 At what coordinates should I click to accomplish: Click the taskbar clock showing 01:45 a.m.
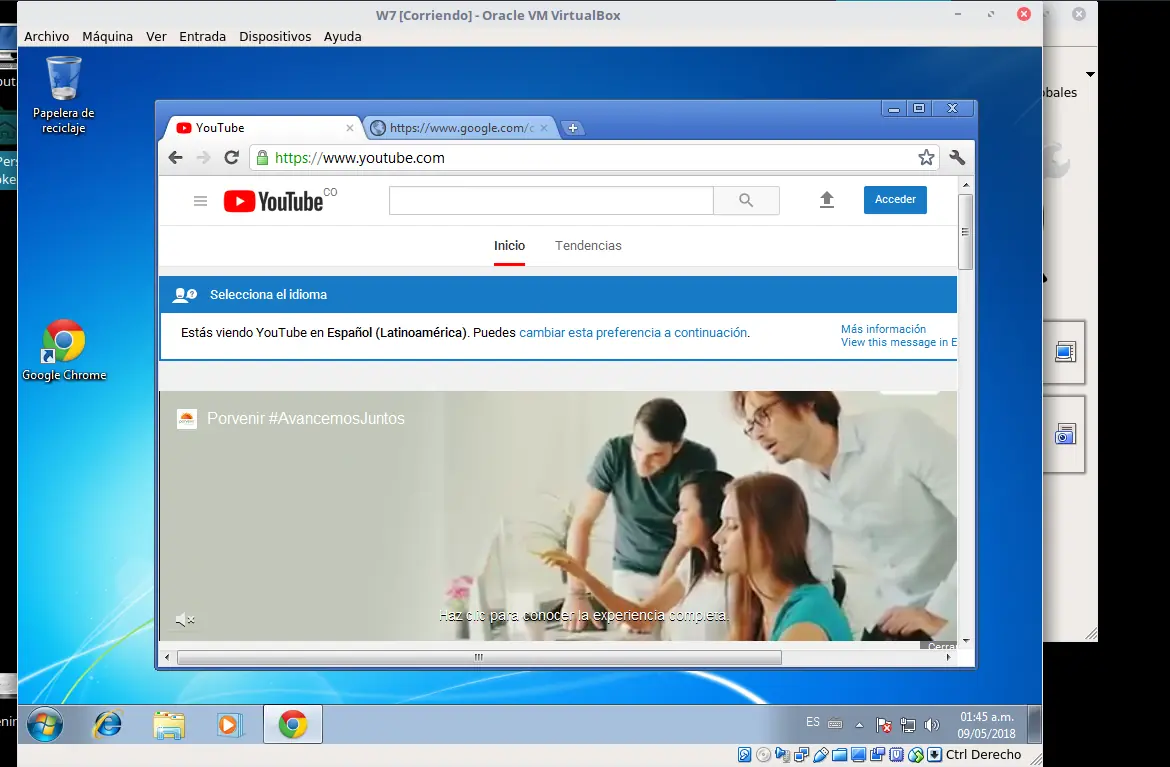click(986, 724)
